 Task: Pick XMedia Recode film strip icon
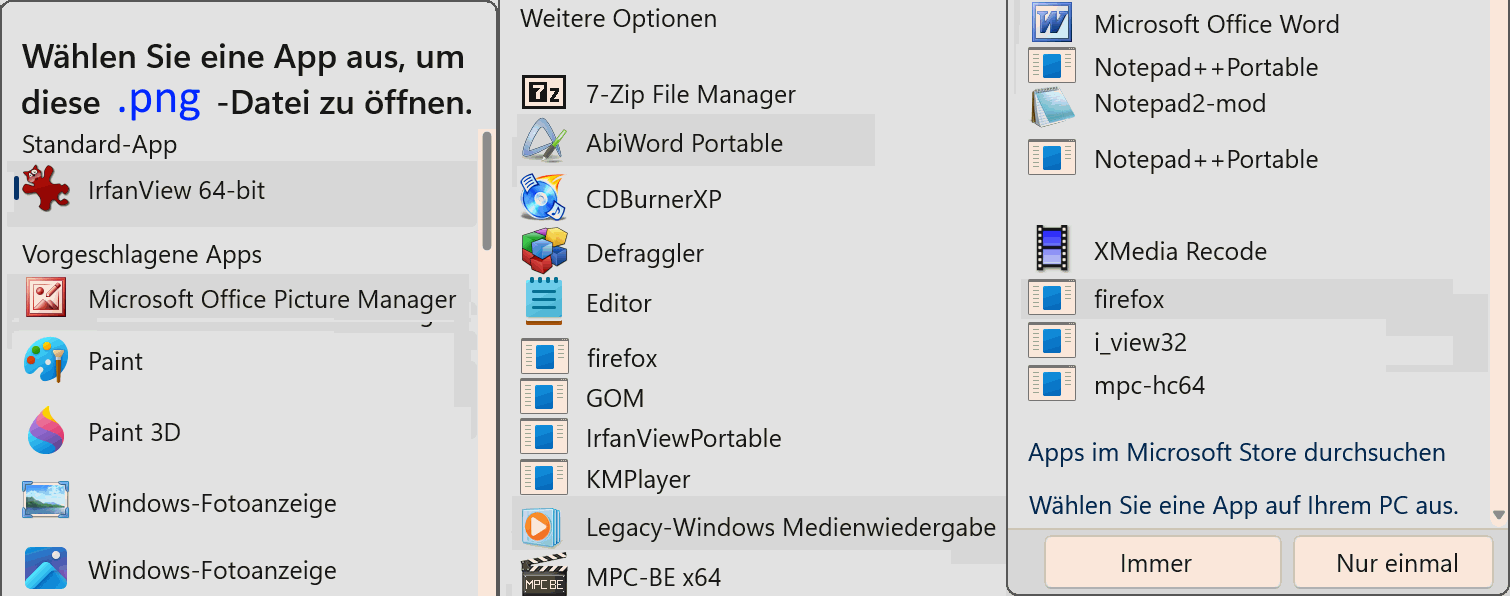coord(1051,251)
